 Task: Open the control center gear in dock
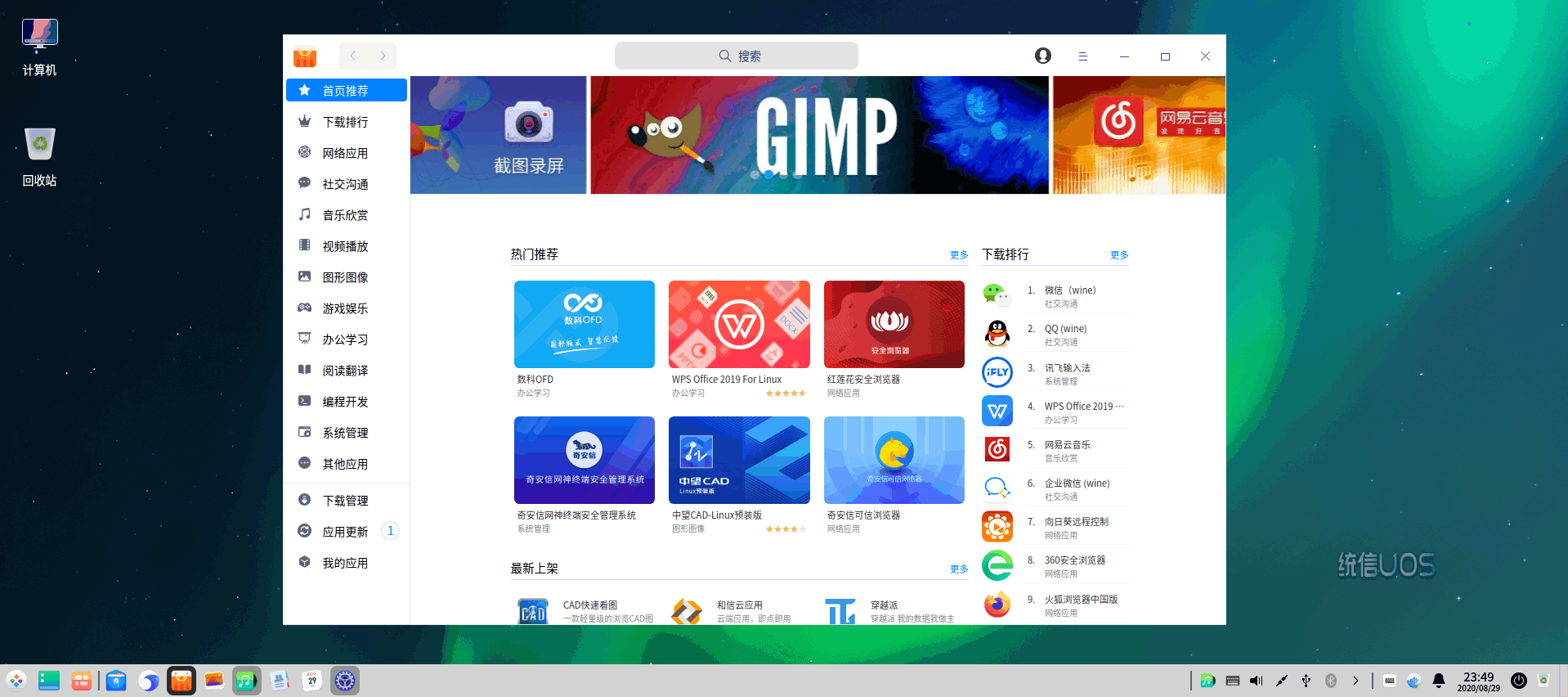point(345,680)
